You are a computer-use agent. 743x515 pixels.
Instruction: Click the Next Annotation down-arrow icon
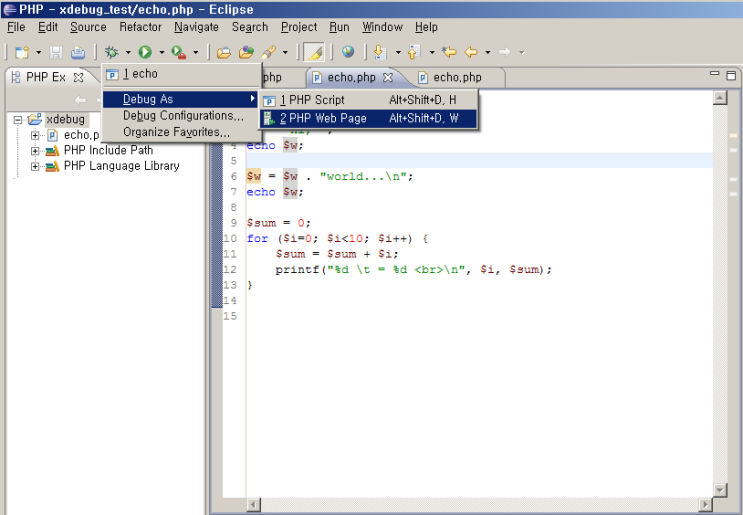(x=380, y=52)
